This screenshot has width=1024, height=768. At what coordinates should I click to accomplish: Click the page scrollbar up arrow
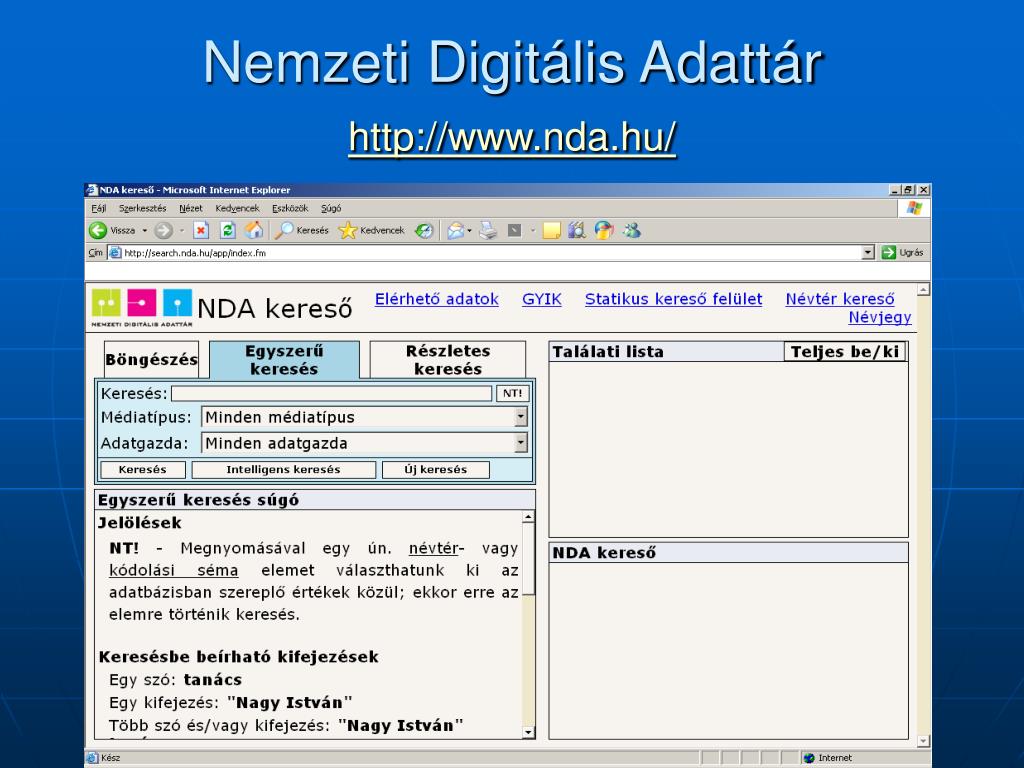(x=923, y=289)
